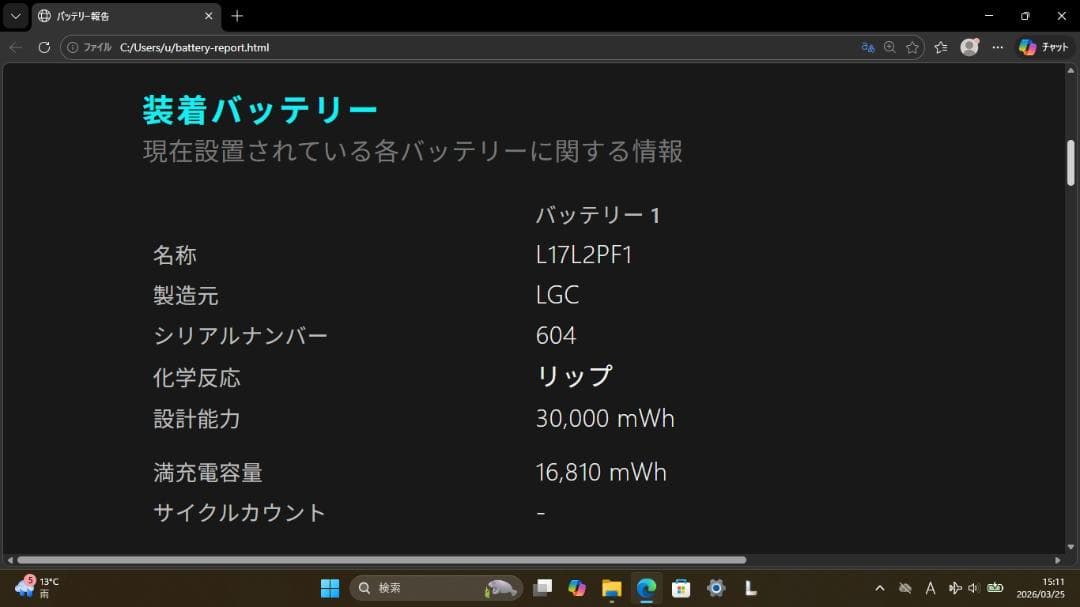Click the battery name L17L2PF1
Image resolution: width=1080 pixels, height=607 pixels.
[x=584, y=255]
